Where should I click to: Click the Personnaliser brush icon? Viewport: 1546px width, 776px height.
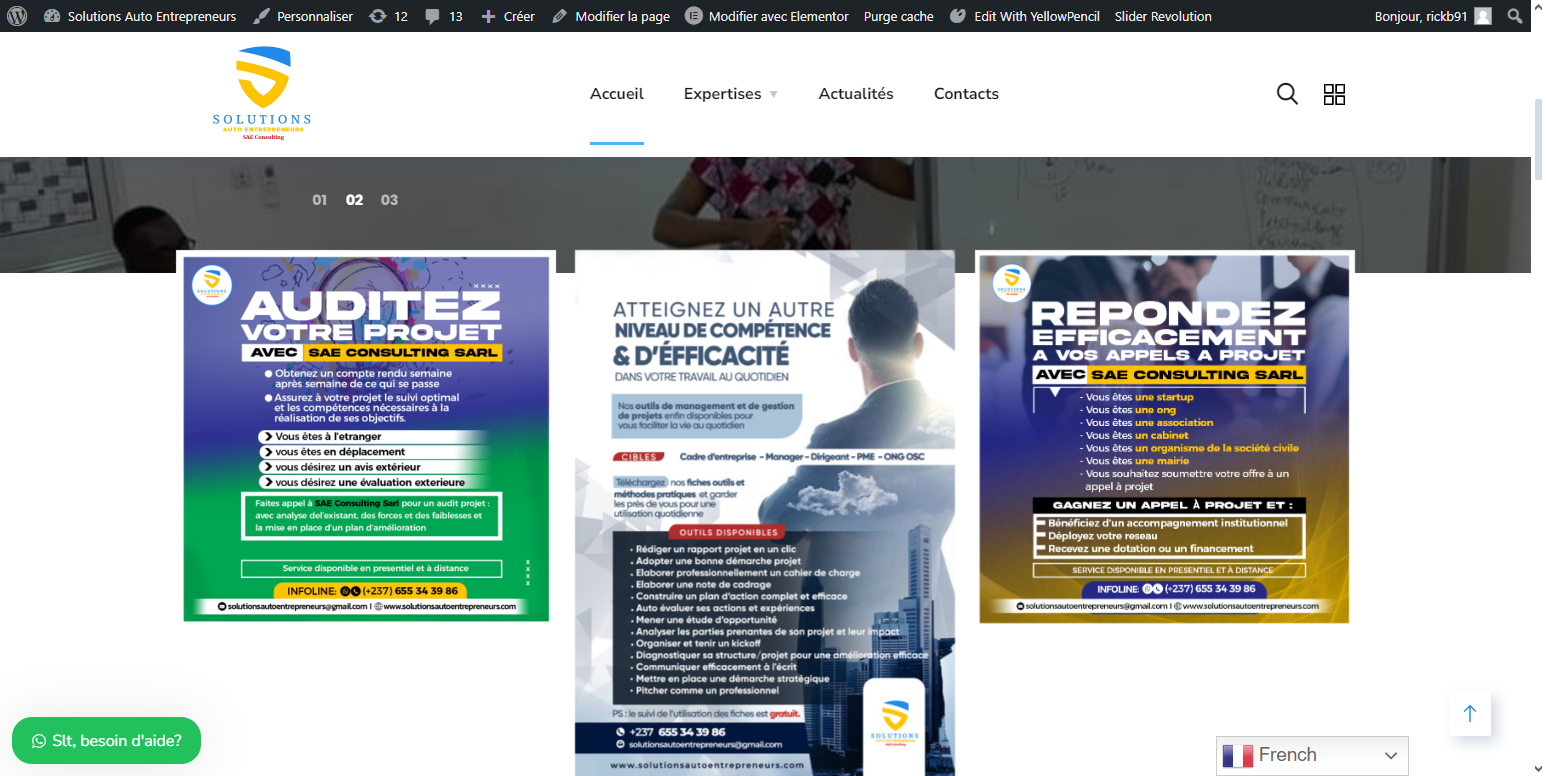(261, 16)
